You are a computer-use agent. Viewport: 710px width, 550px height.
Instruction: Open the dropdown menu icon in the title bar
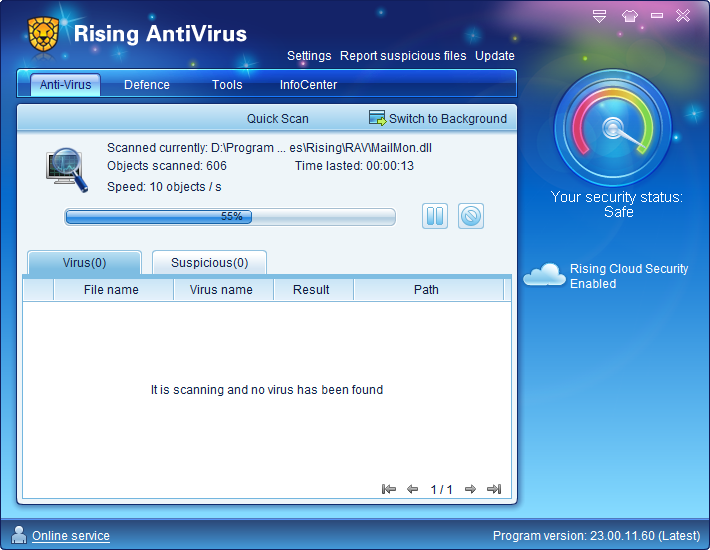[599, 16]
